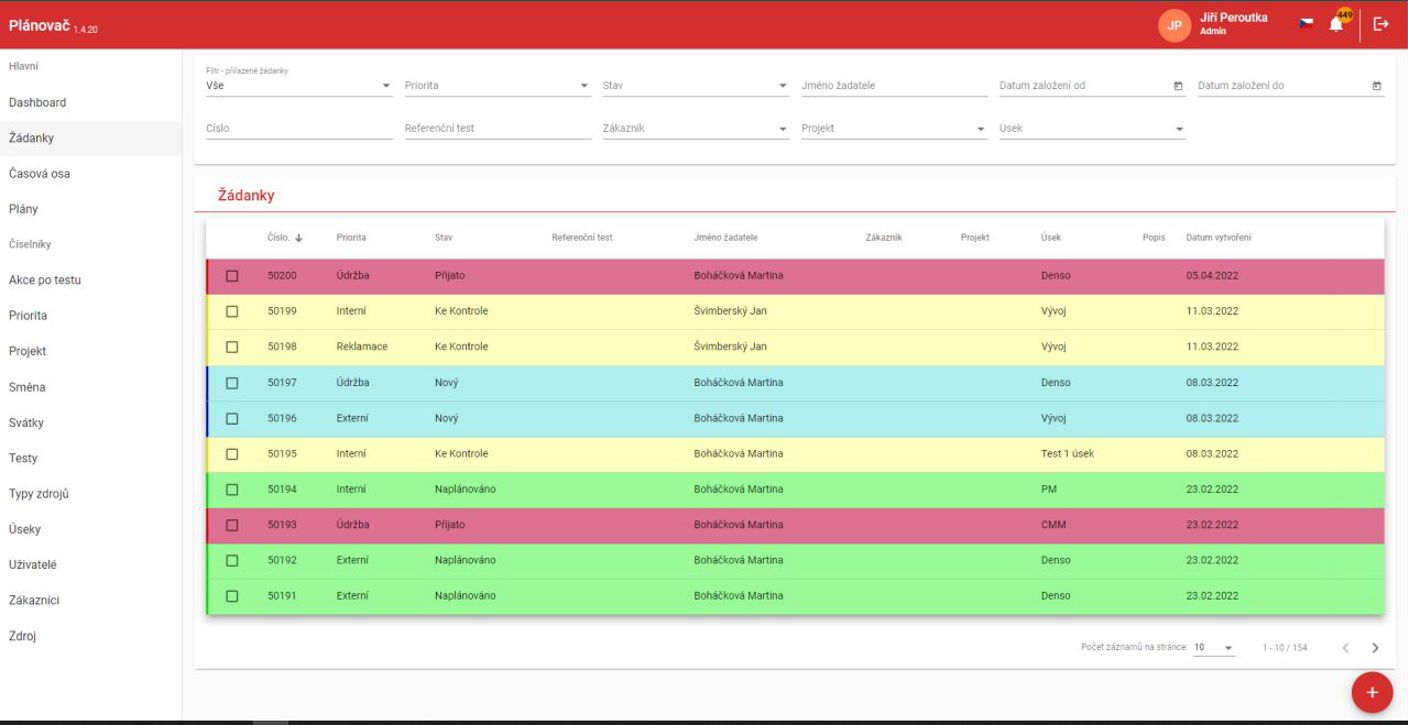
Task: Click the JP user avatar
Action: pos(1174,25)
